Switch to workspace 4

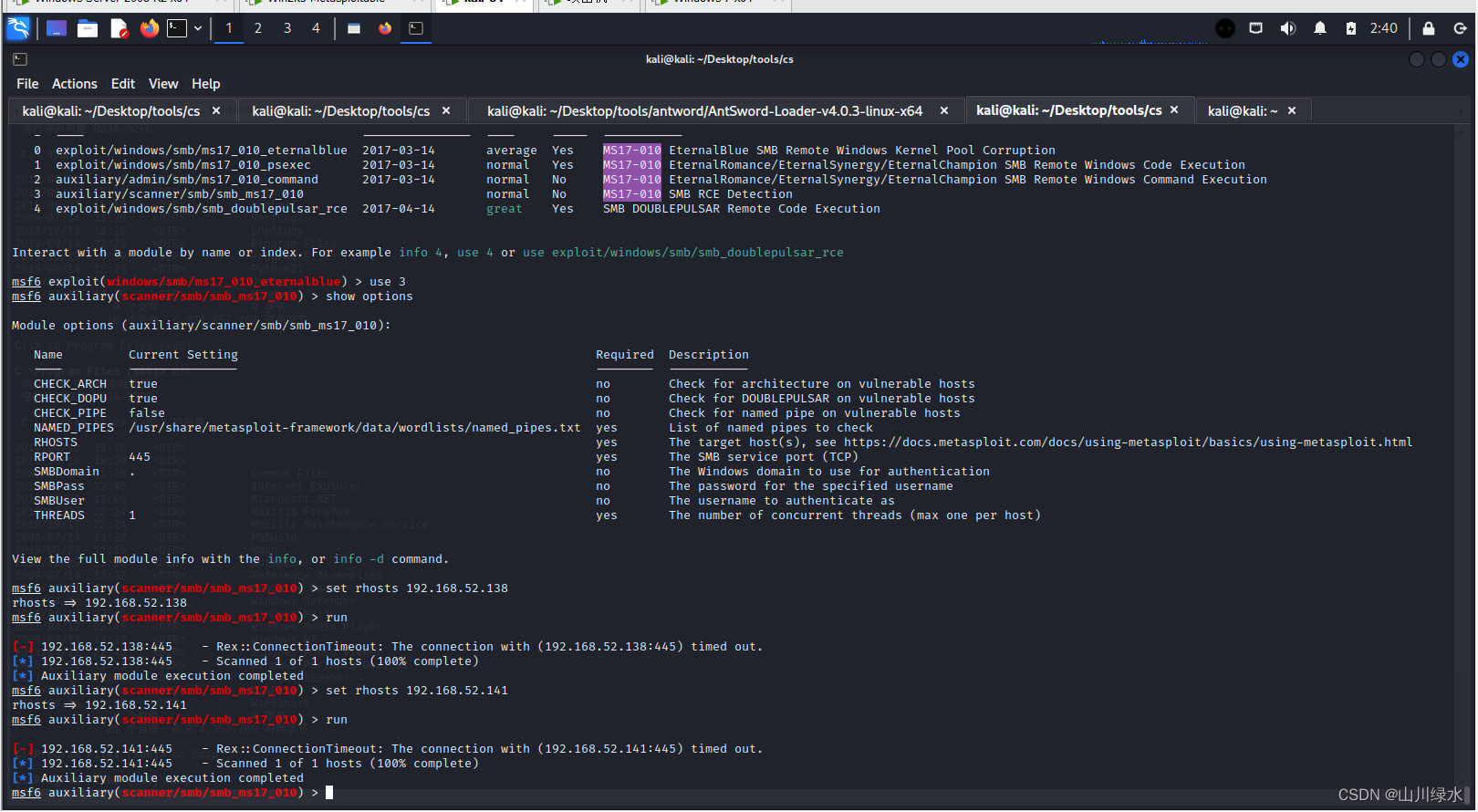317,28
